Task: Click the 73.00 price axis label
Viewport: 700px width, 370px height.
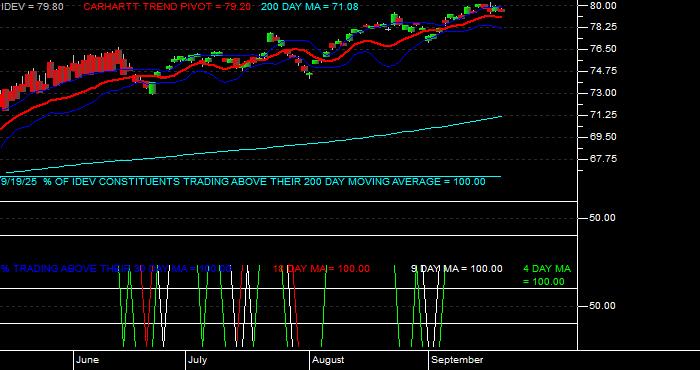Action: click(603, 93)
